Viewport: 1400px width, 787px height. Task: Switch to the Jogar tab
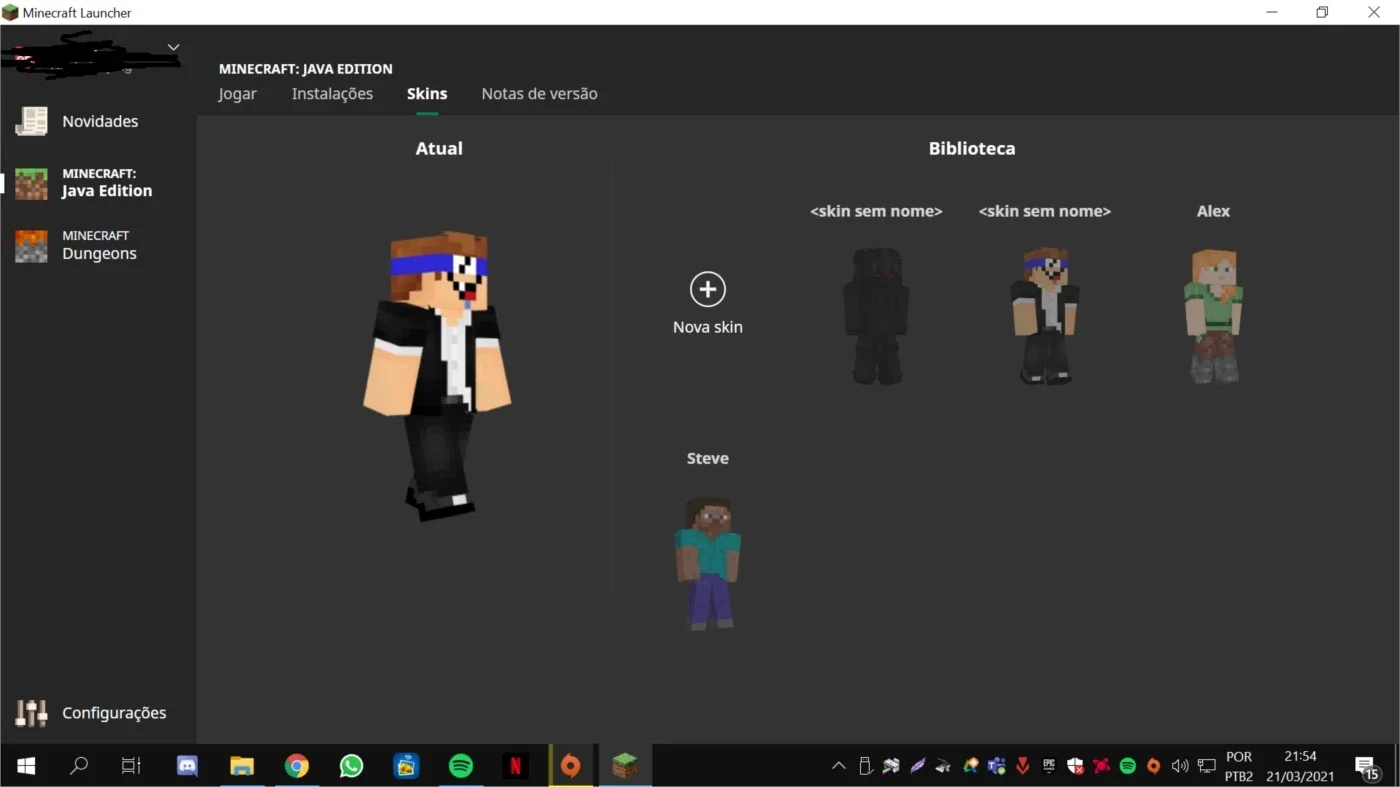click(x=238, y=94)
